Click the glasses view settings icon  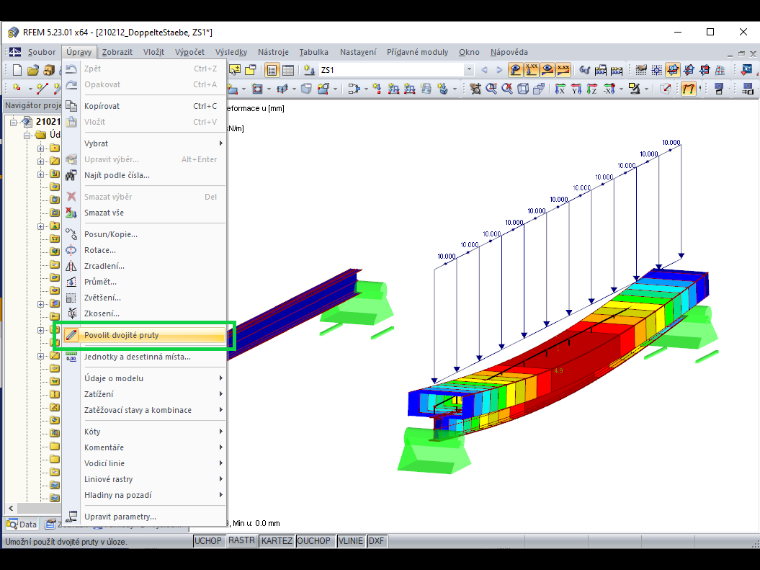coord(584,70)
